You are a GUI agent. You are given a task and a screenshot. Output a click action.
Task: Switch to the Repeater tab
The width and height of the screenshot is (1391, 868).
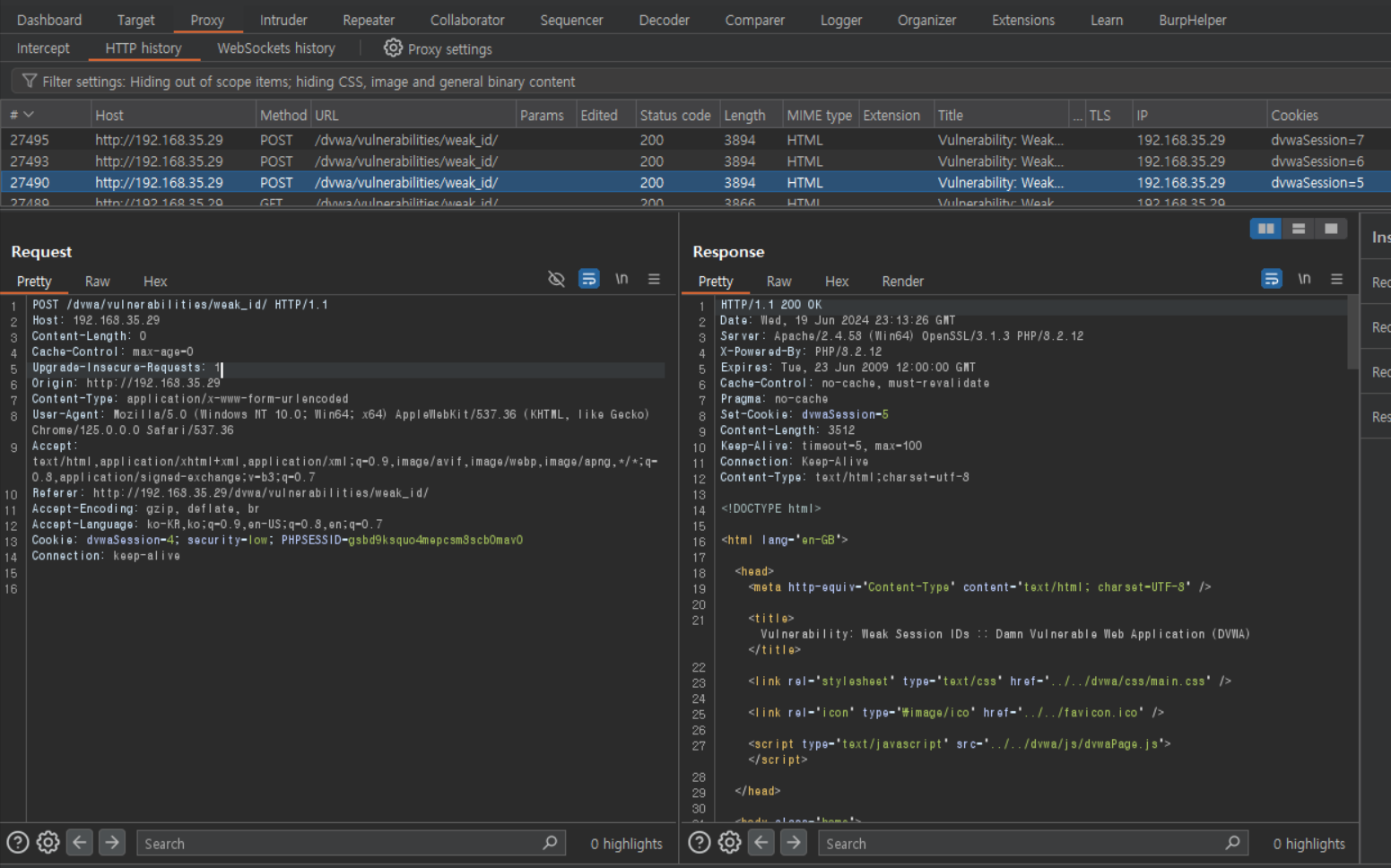(368, 20)
